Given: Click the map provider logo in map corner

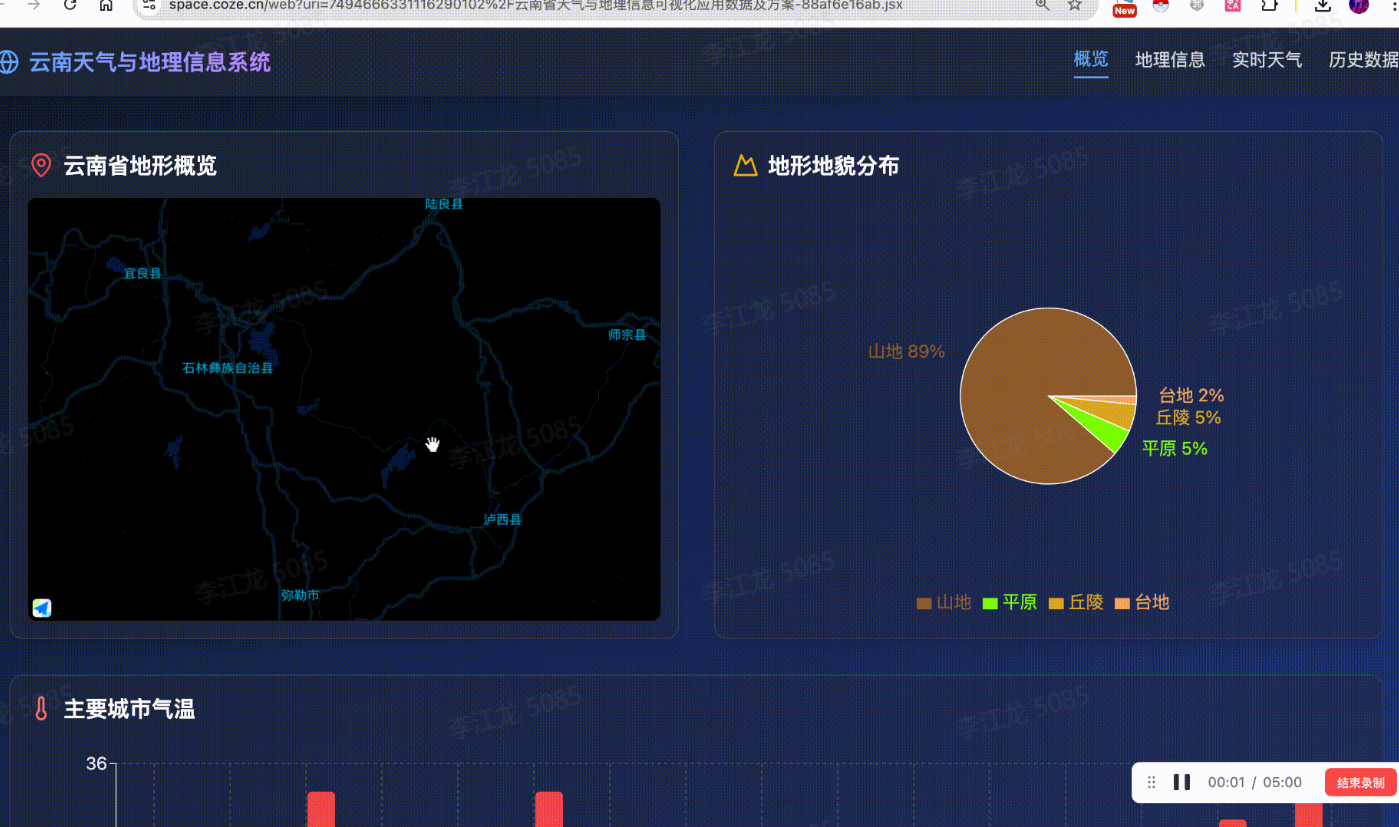Looking at the screenshot, I should [x=42, y=608].
